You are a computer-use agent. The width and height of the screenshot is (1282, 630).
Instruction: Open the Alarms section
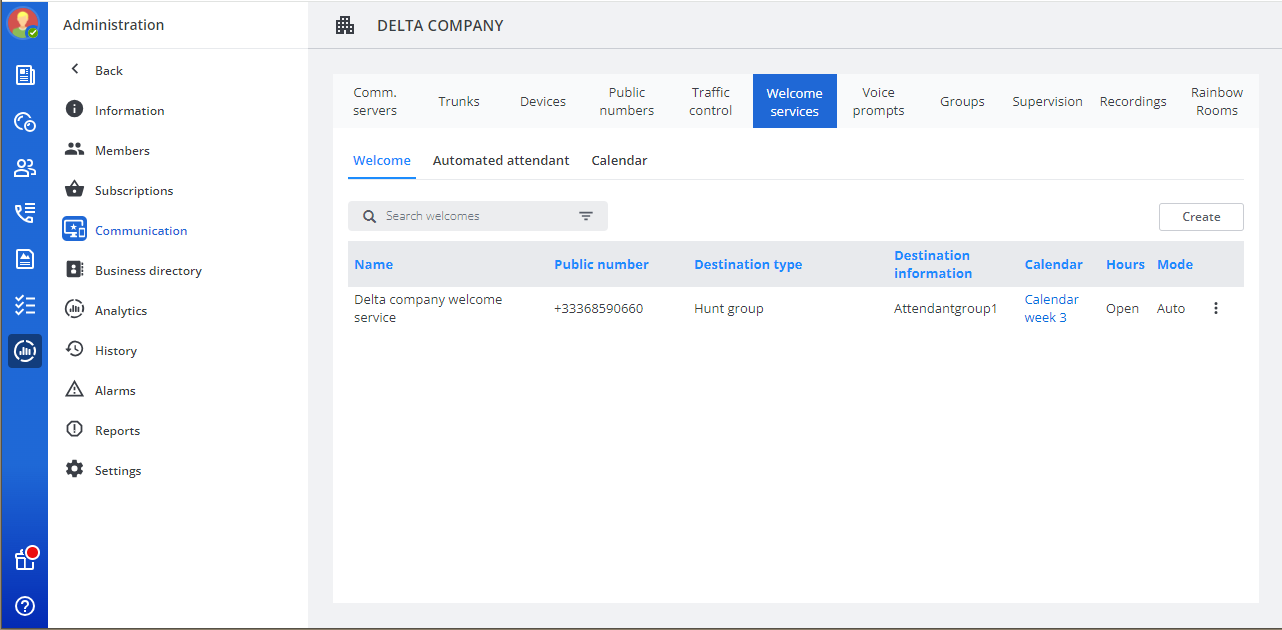pyautogui.click(x=115, y=391)
